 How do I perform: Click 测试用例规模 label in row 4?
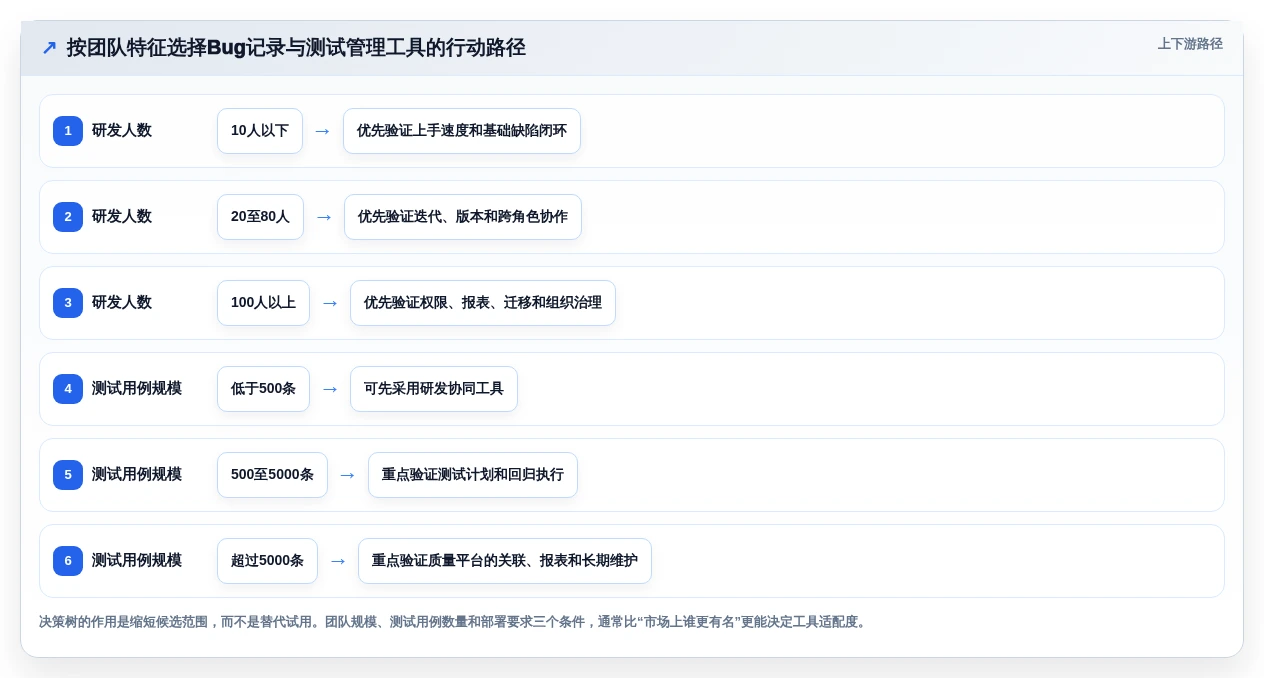pyautogui.click(x=137, y=389)
